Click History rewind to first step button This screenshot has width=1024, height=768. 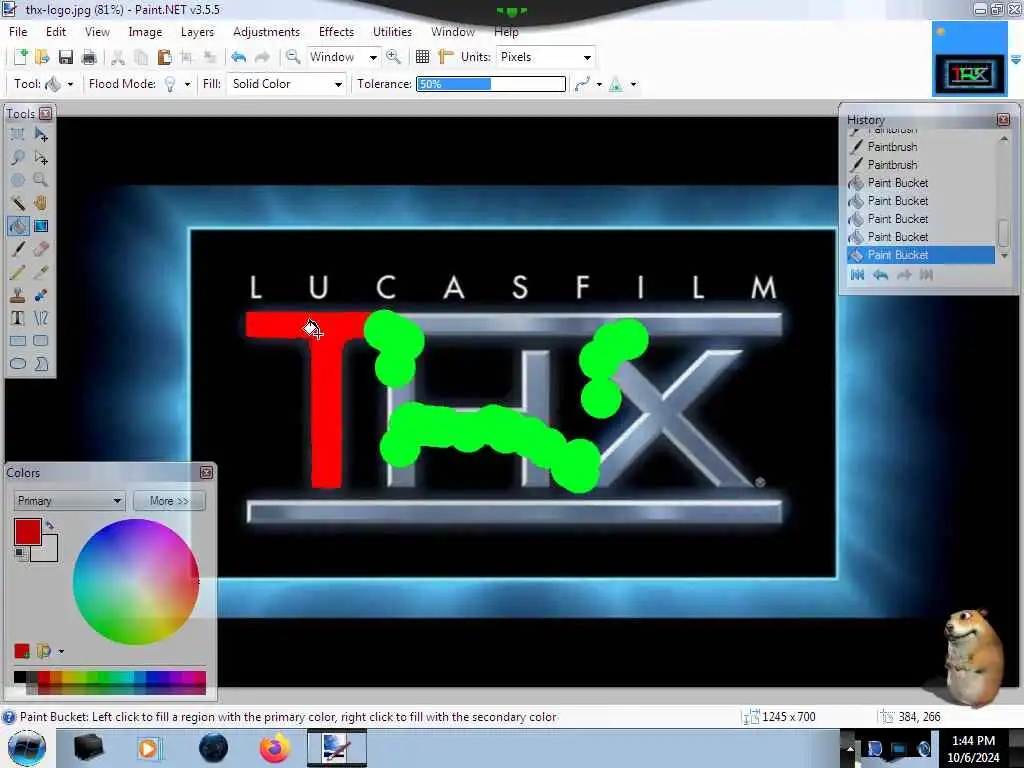857,275
